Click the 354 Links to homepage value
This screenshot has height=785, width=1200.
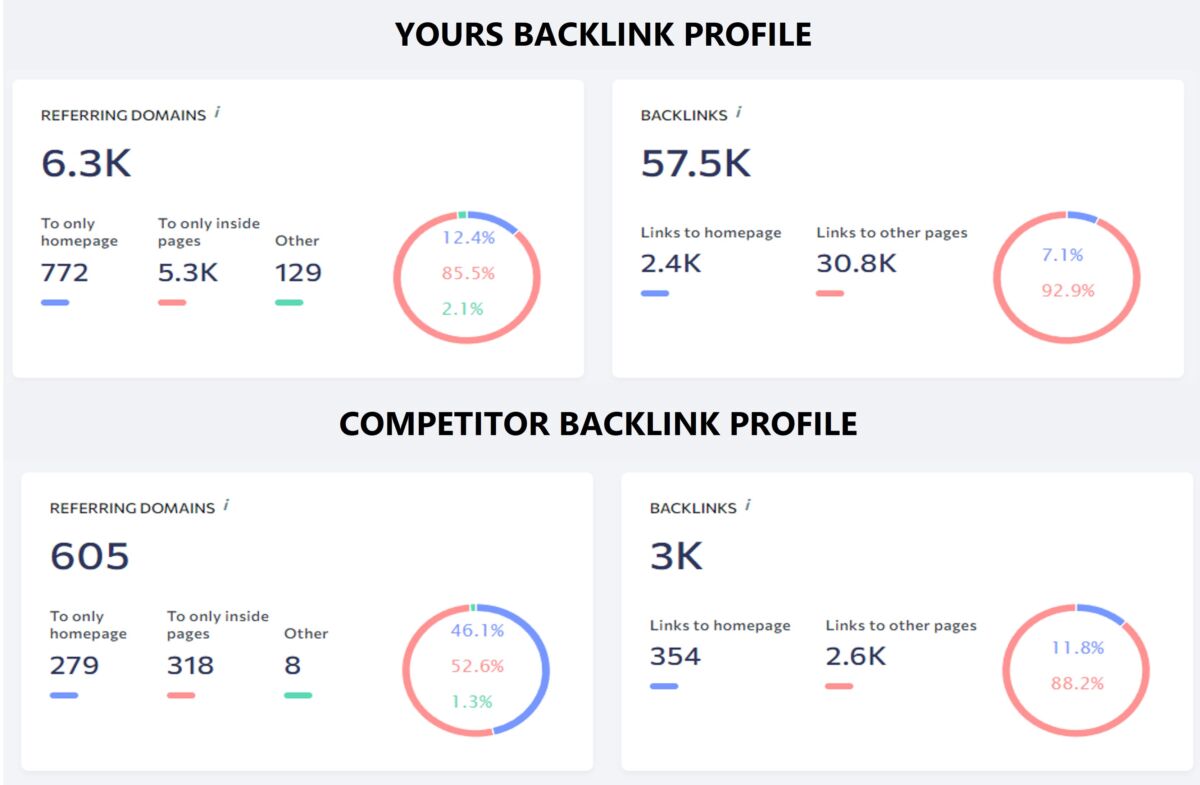675,656
